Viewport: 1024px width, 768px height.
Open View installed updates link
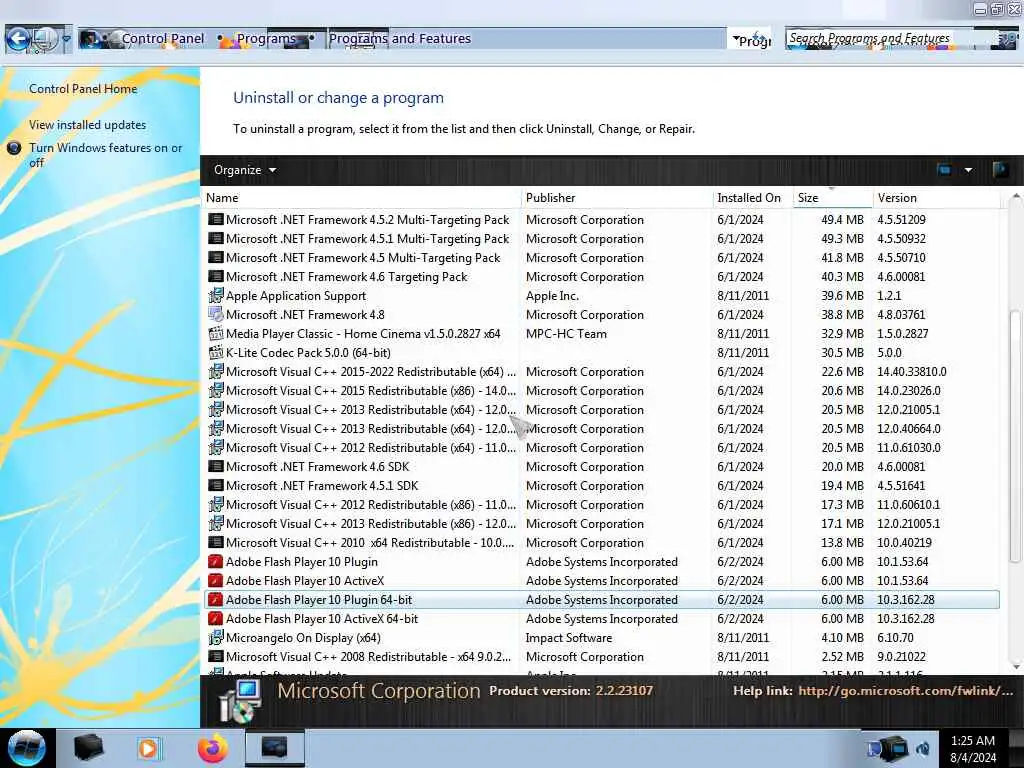click(x=88, y=125)
